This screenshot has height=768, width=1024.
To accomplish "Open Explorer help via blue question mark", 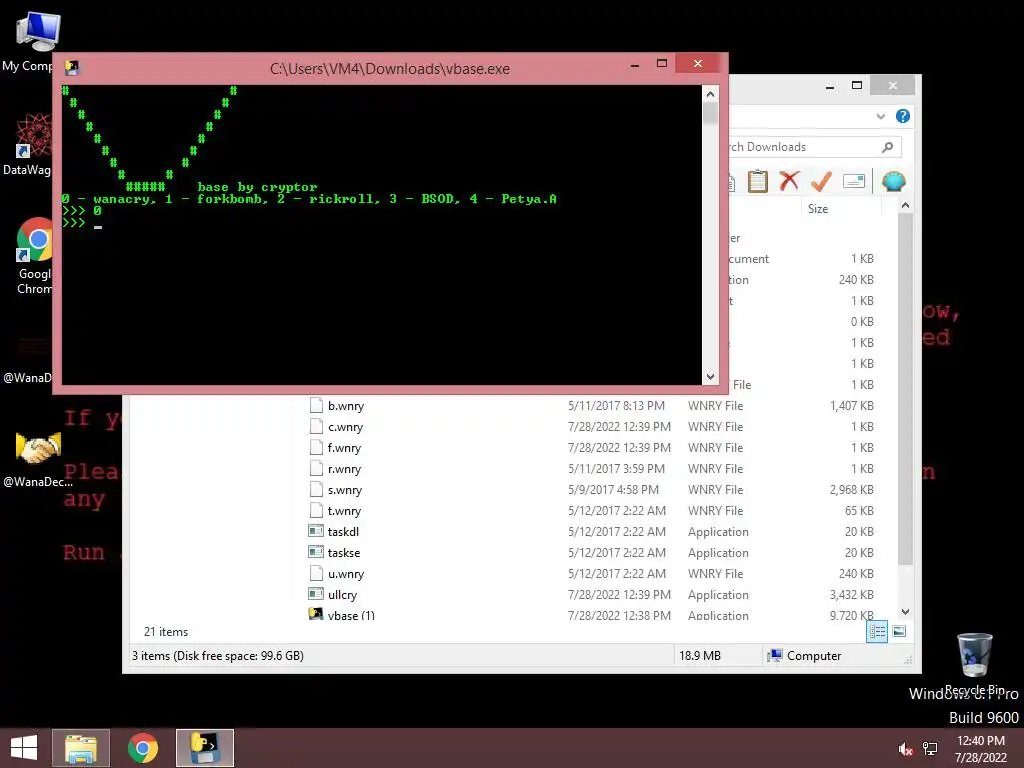I will coord(903,116).
